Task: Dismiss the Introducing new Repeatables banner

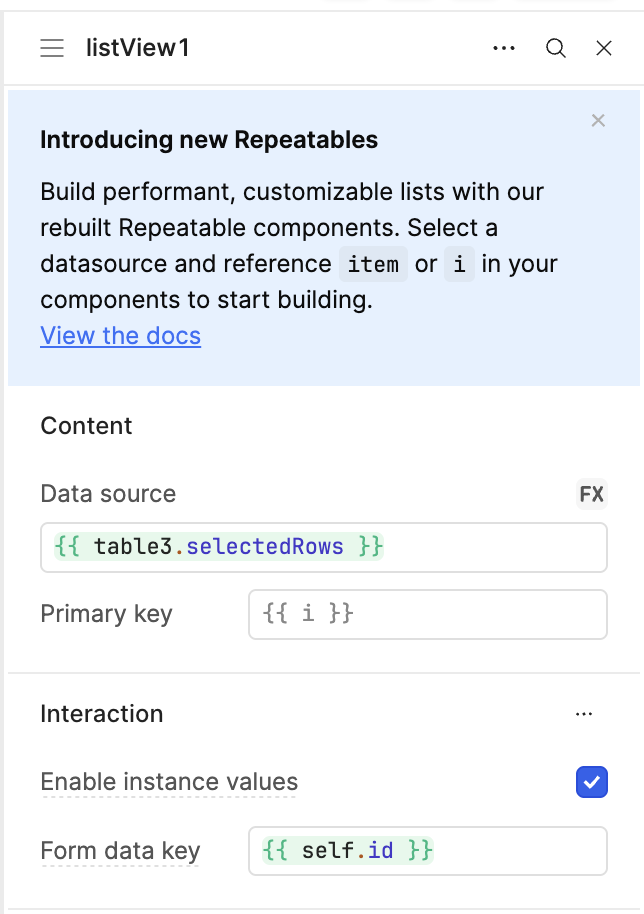Action: tap(598, 121)
